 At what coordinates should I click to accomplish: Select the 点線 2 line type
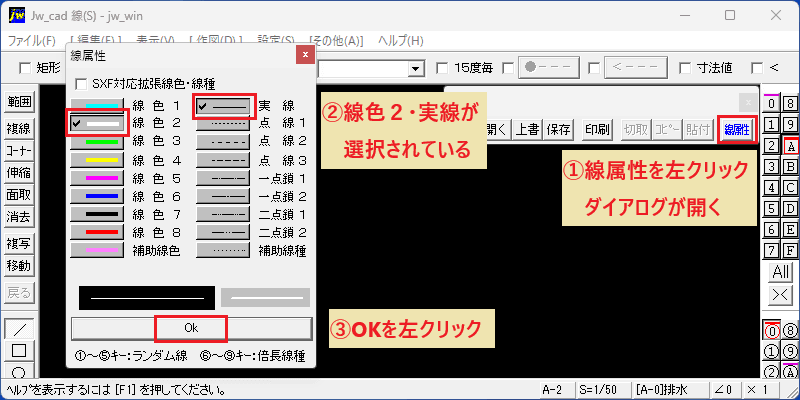coord(223,140)
